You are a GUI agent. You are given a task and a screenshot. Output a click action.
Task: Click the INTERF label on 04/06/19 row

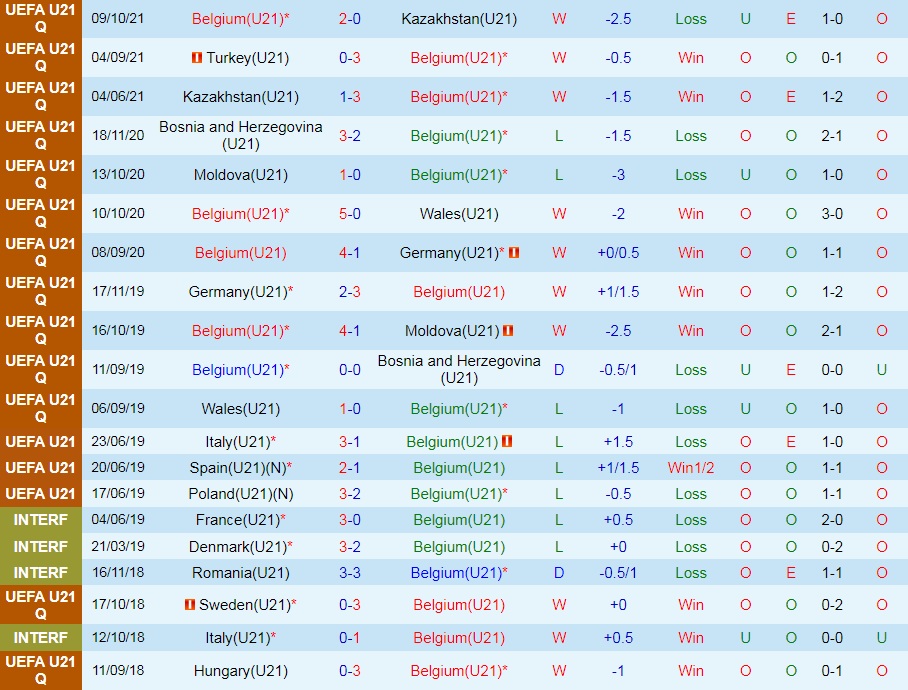pos(41,520)
